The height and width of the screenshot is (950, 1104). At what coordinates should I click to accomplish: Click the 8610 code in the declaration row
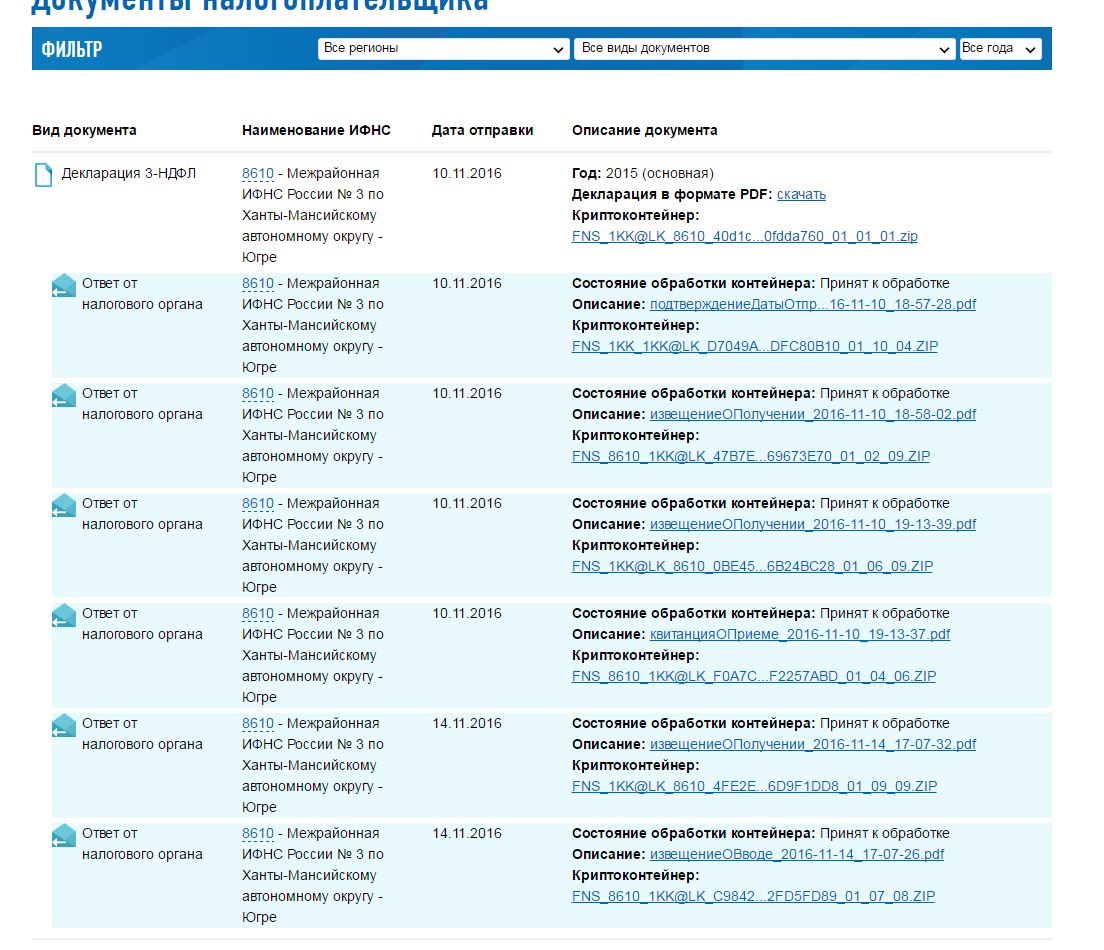click(257, 173)
